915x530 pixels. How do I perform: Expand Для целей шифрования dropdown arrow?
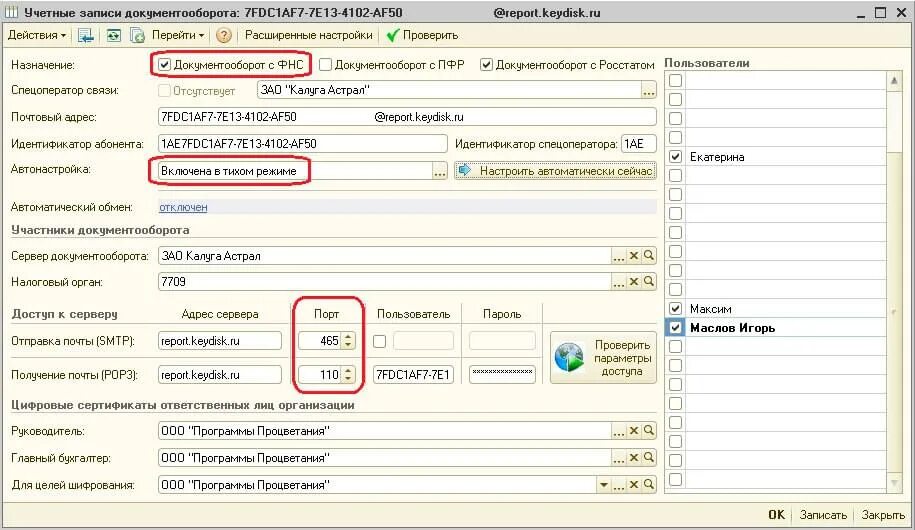click(x=603, y=484)
